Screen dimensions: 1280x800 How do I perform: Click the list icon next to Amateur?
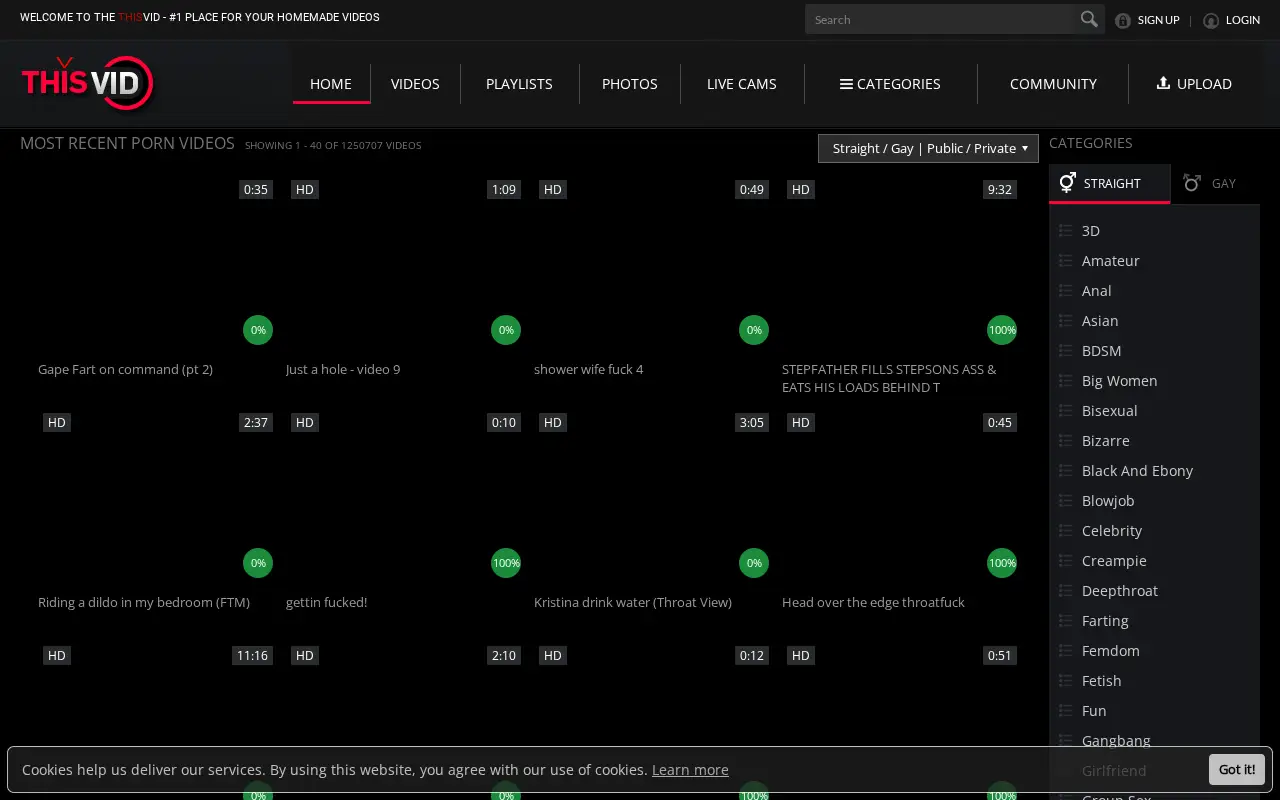1065,260
